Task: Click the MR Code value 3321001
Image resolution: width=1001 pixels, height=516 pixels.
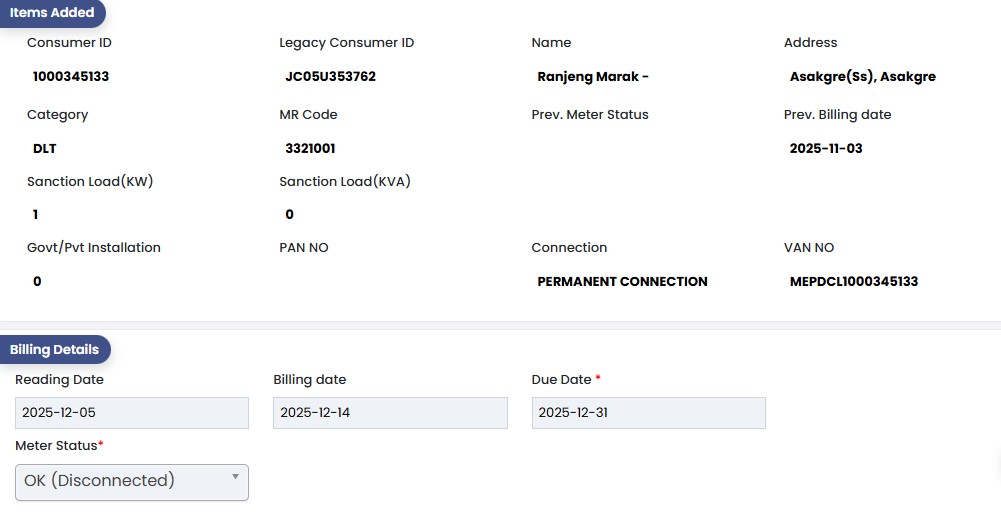Action: (310, 149)
